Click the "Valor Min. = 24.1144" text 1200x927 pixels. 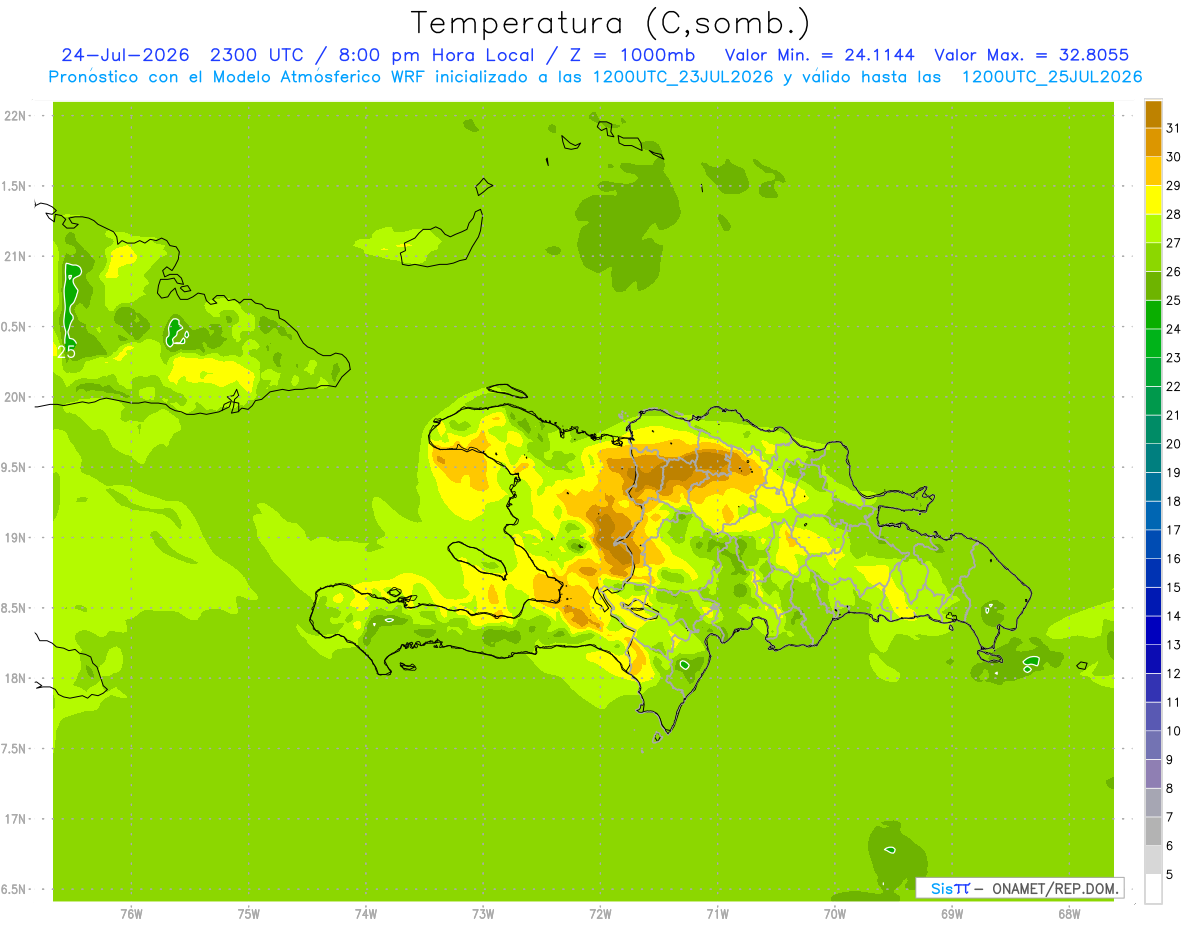tap(819, 55)
